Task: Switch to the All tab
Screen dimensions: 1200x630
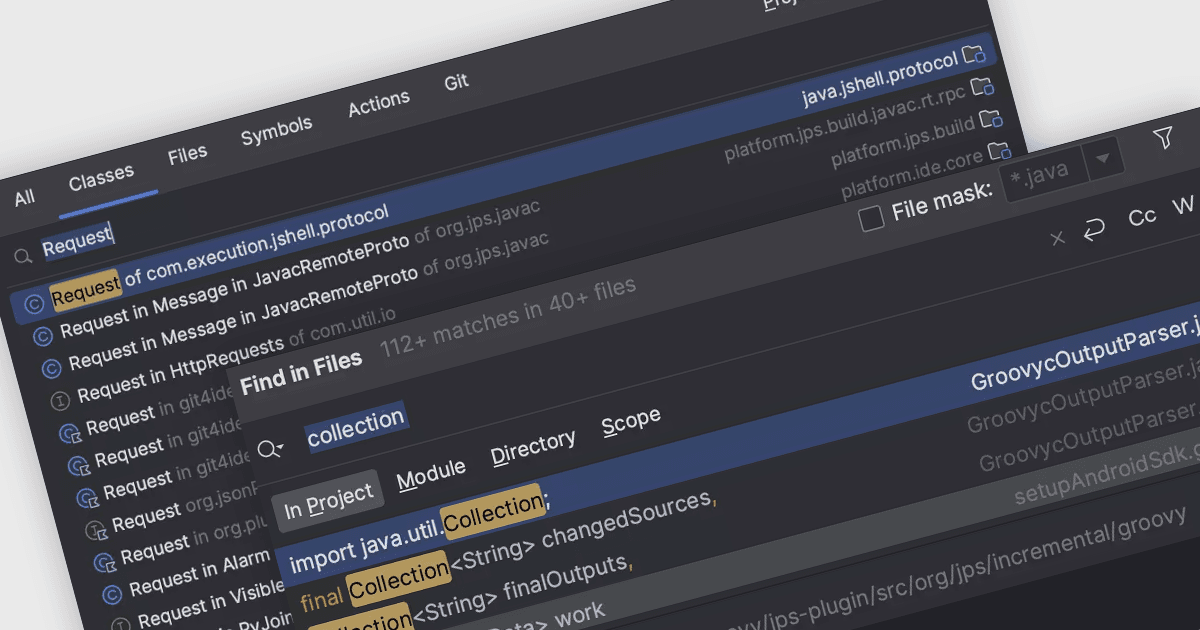Action: tap(24, 199)
